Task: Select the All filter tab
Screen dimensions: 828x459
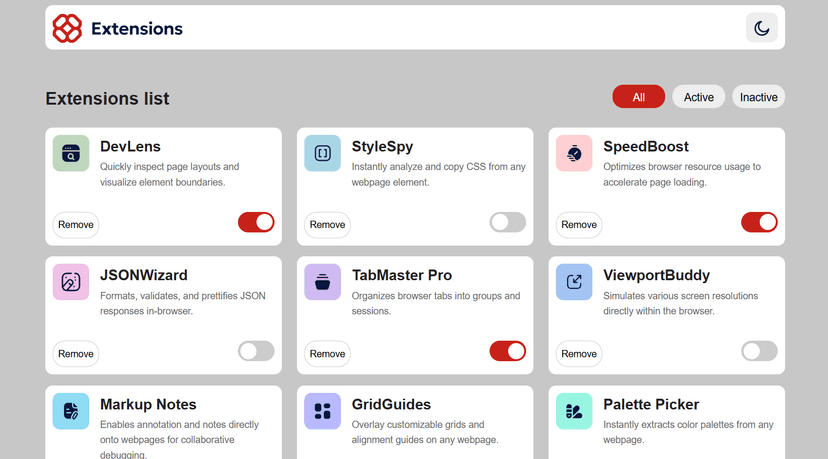Action: (x=638, y=97)
